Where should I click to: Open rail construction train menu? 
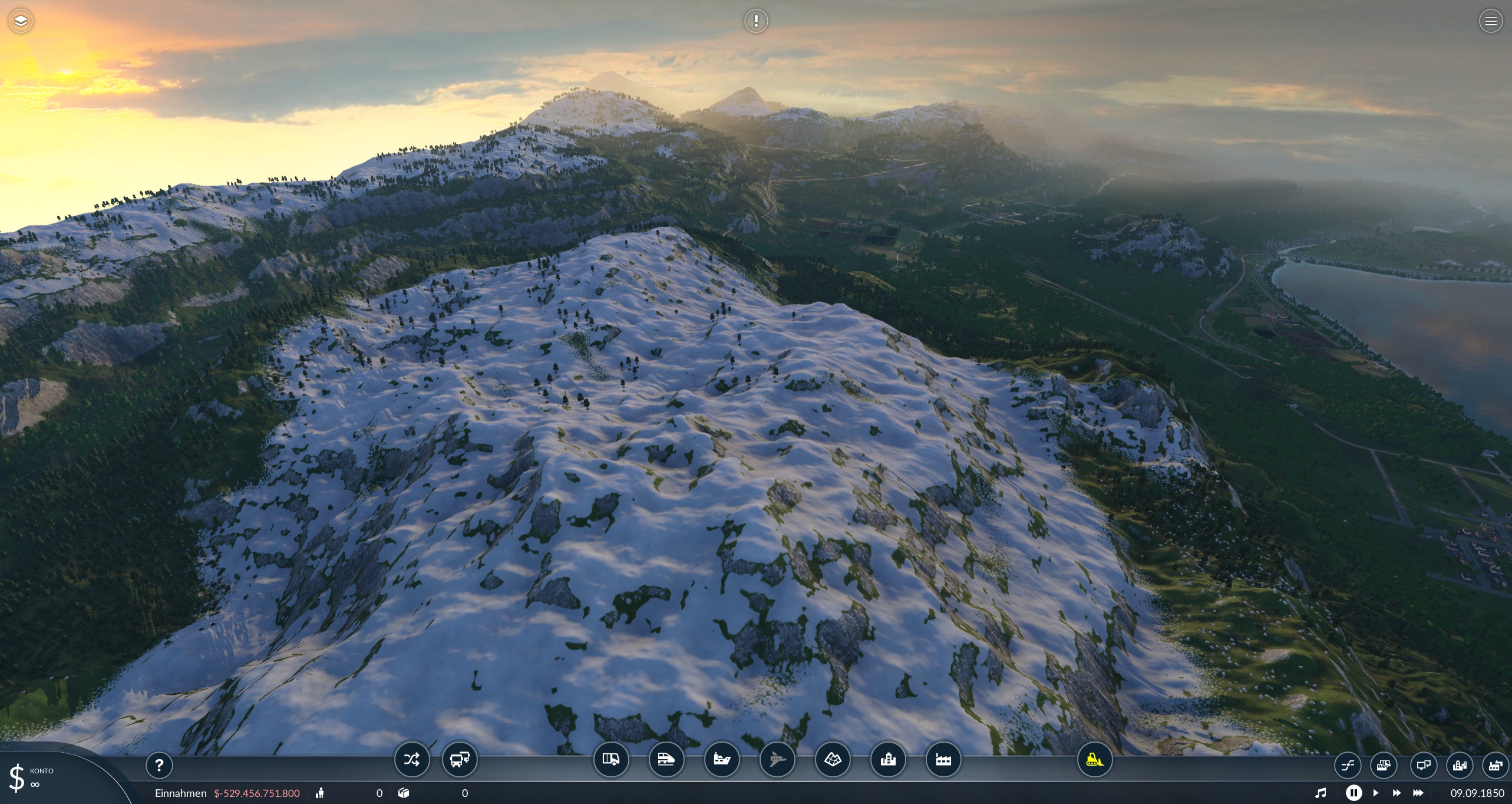click(666, 759)
